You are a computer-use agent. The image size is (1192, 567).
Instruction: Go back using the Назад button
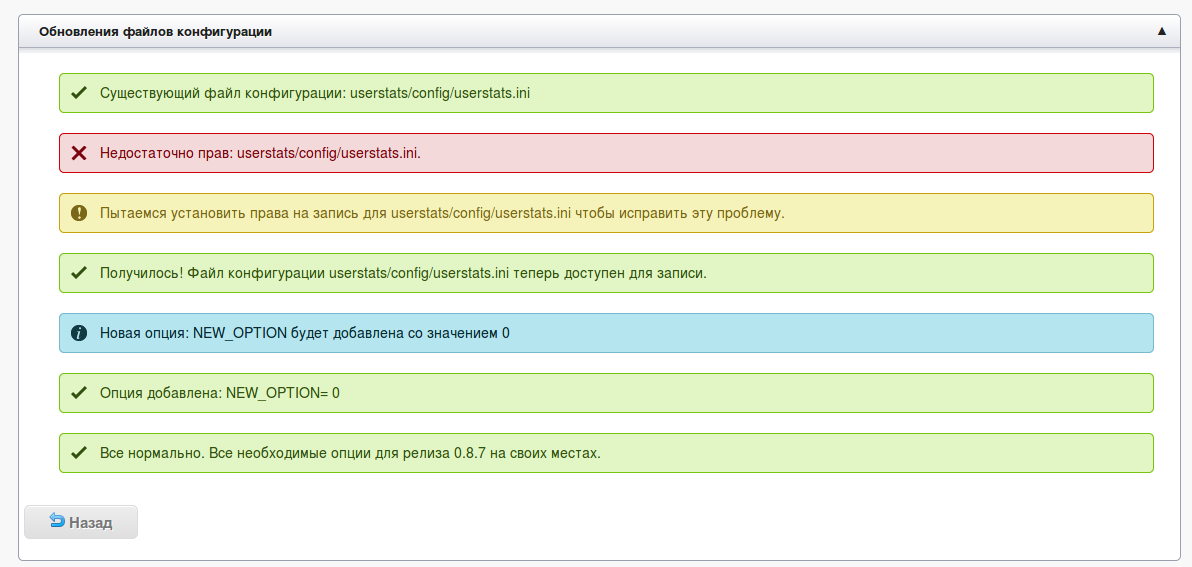click(81, 522)
